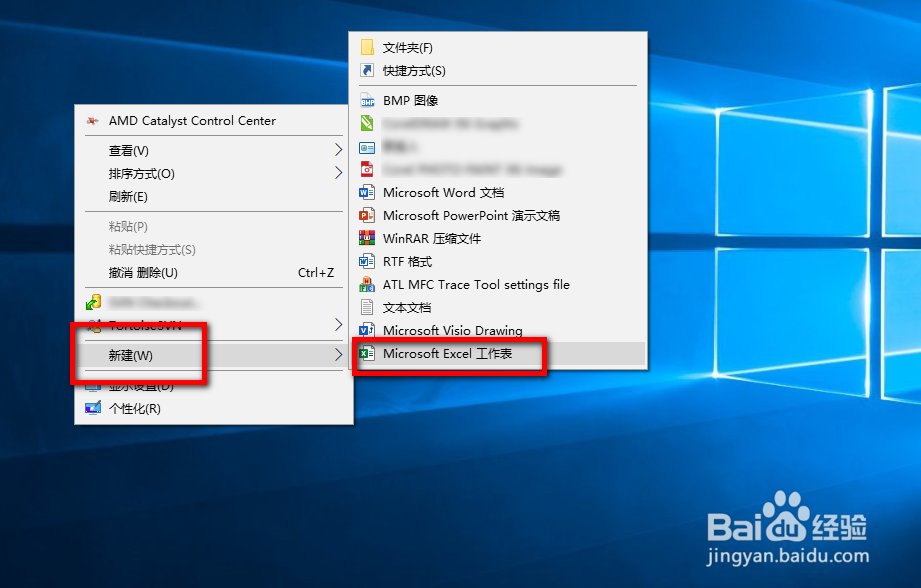Create Microsoft Excel 工作表
Viewport: 921px width, 588px height.
tap(498, 354)
